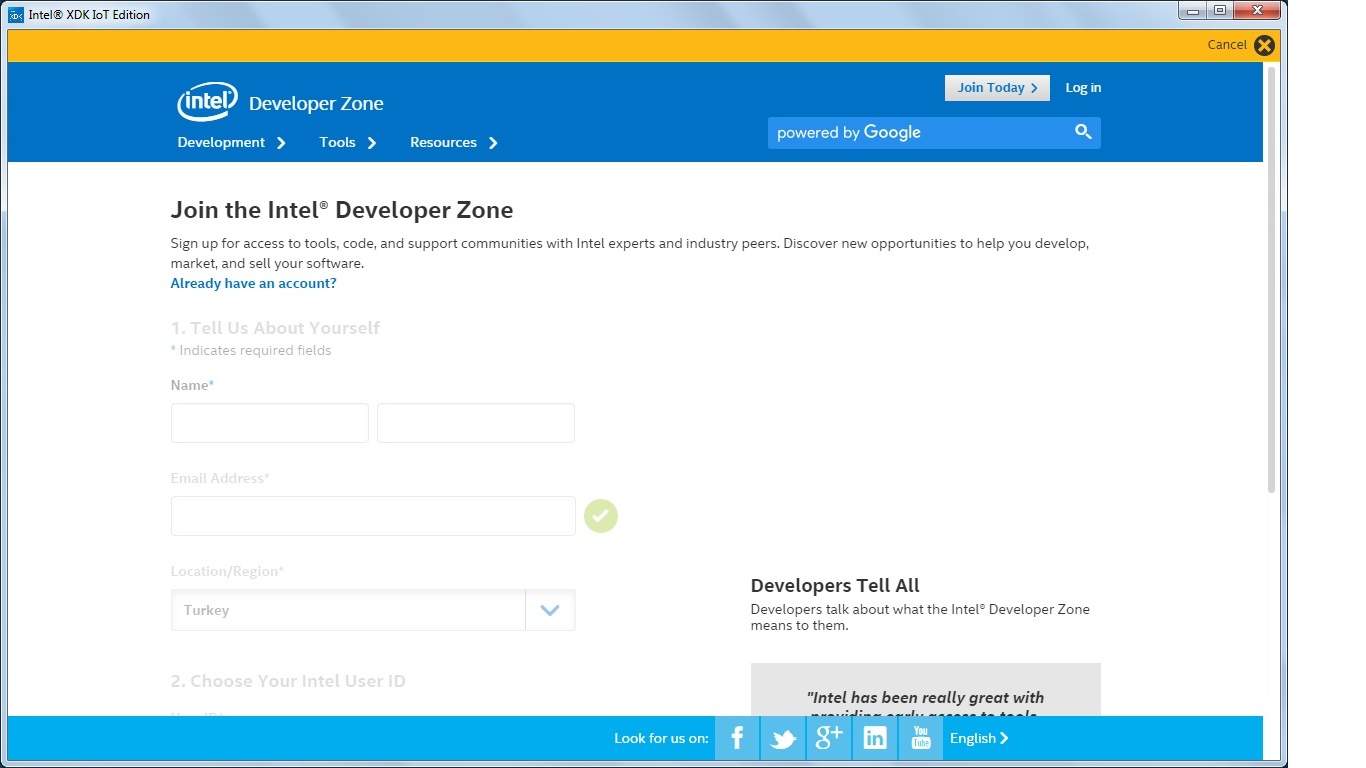Click the '1. Tell Us About Yourself' heading
The image size is (1366, 768).
coord(275,328)
